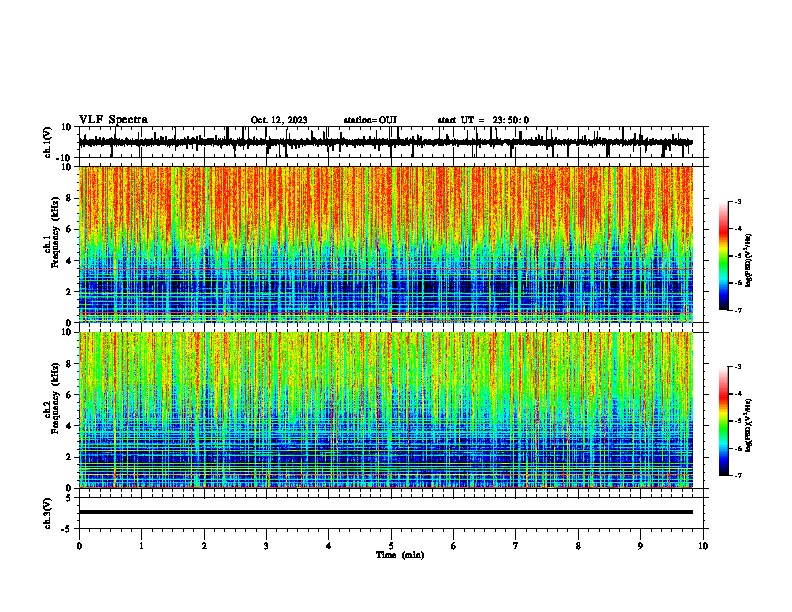Click the ch.1 spectrogram plot area
Screen dimensions: 792x612
(x=385, y=244)
